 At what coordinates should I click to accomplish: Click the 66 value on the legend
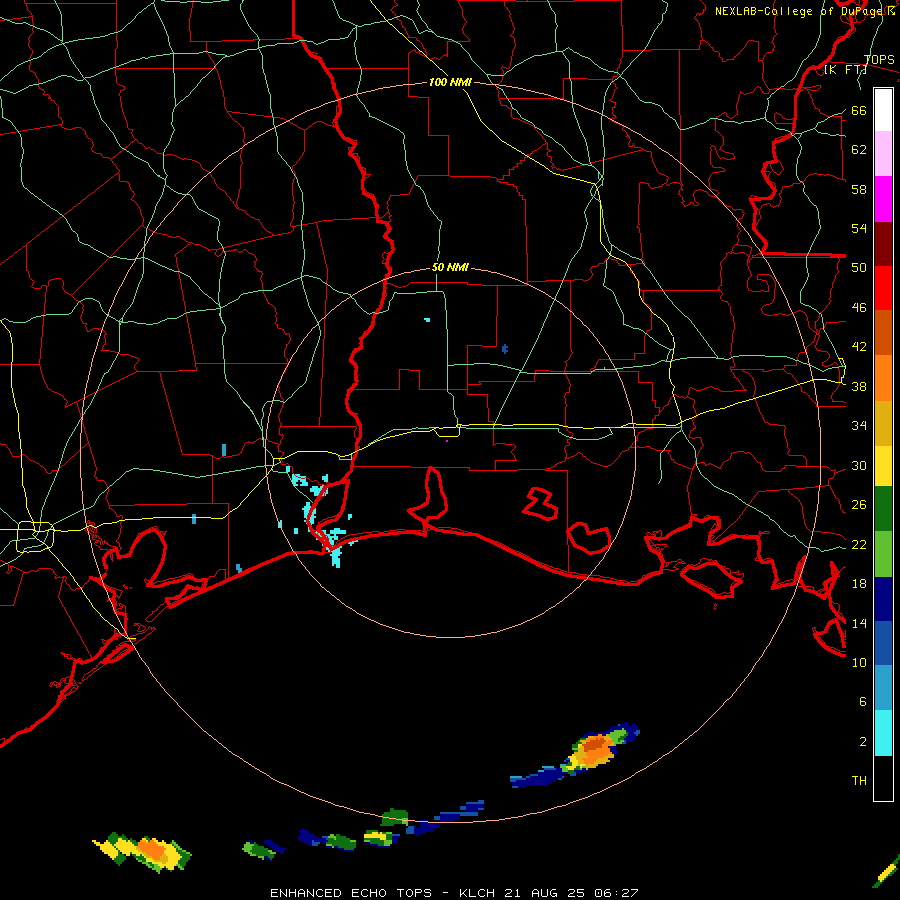pyautogui.click(x=859, y=110)
